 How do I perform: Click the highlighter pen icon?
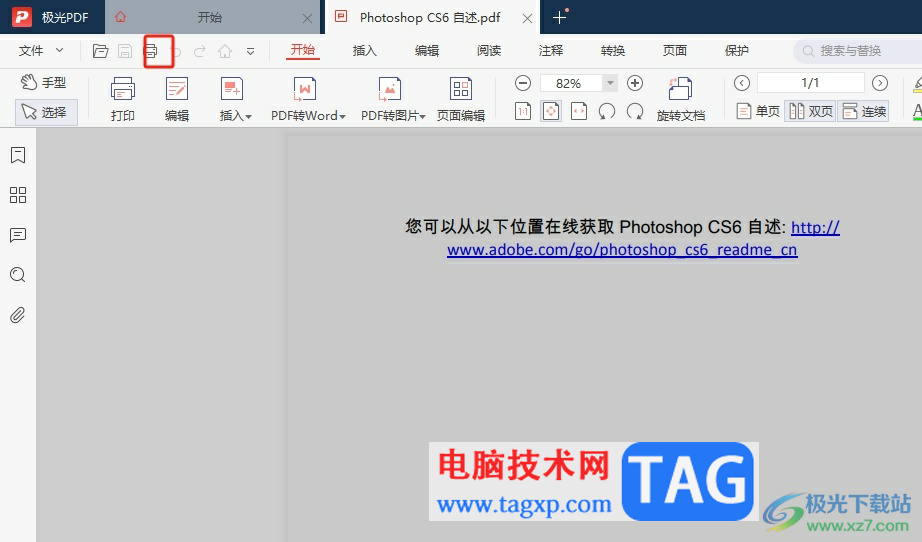(917, 84)
